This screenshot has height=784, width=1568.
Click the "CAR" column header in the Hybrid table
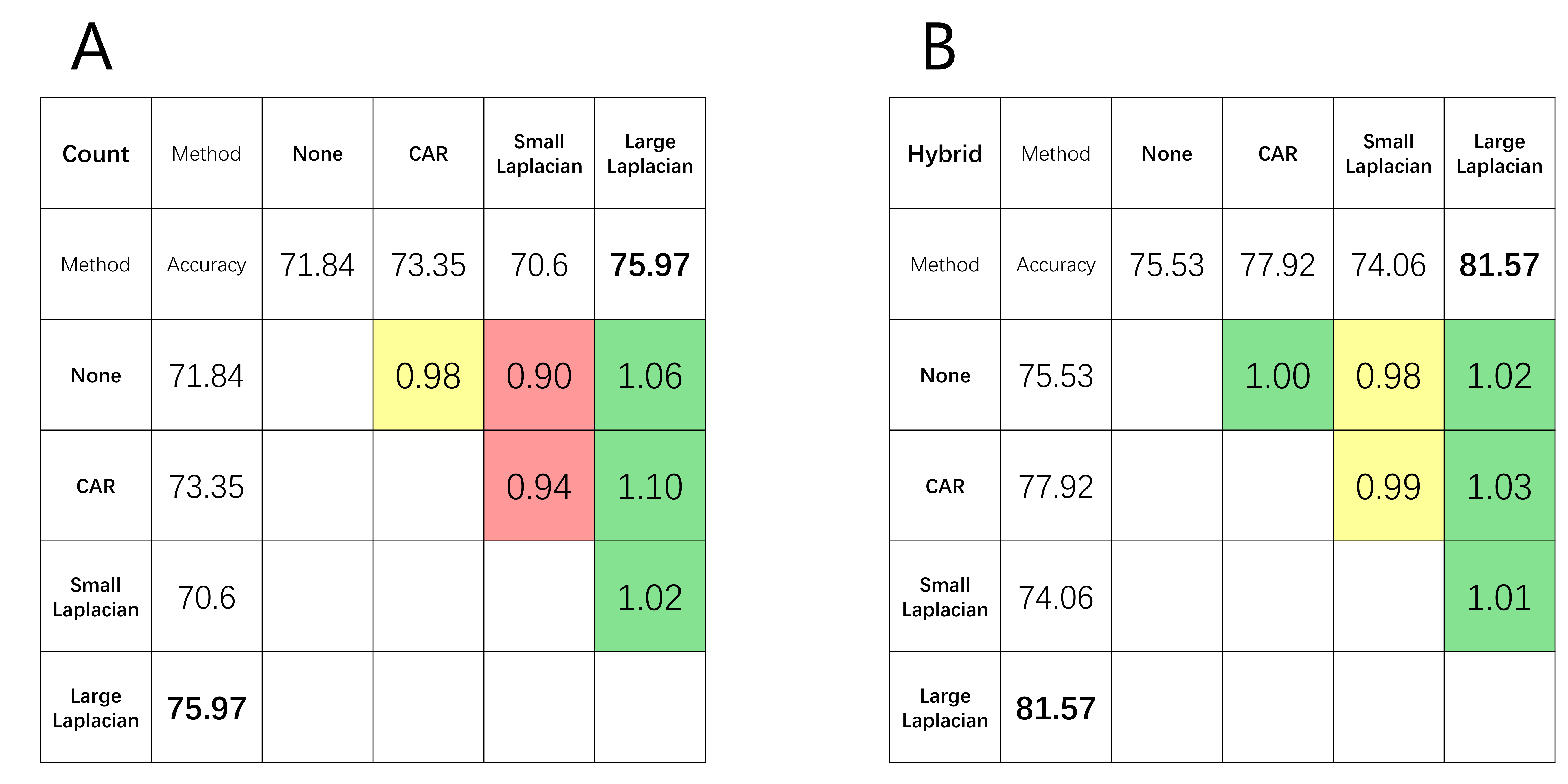pyautogui.click(x=1277, y=153)
